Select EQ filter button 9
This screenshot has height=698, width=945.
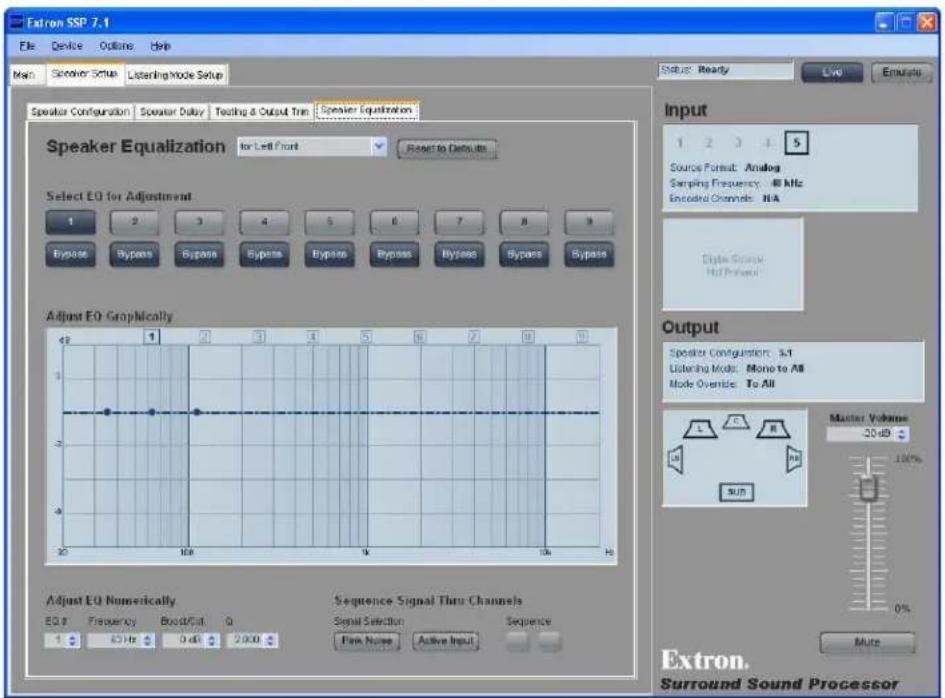[x=589, y=222]
